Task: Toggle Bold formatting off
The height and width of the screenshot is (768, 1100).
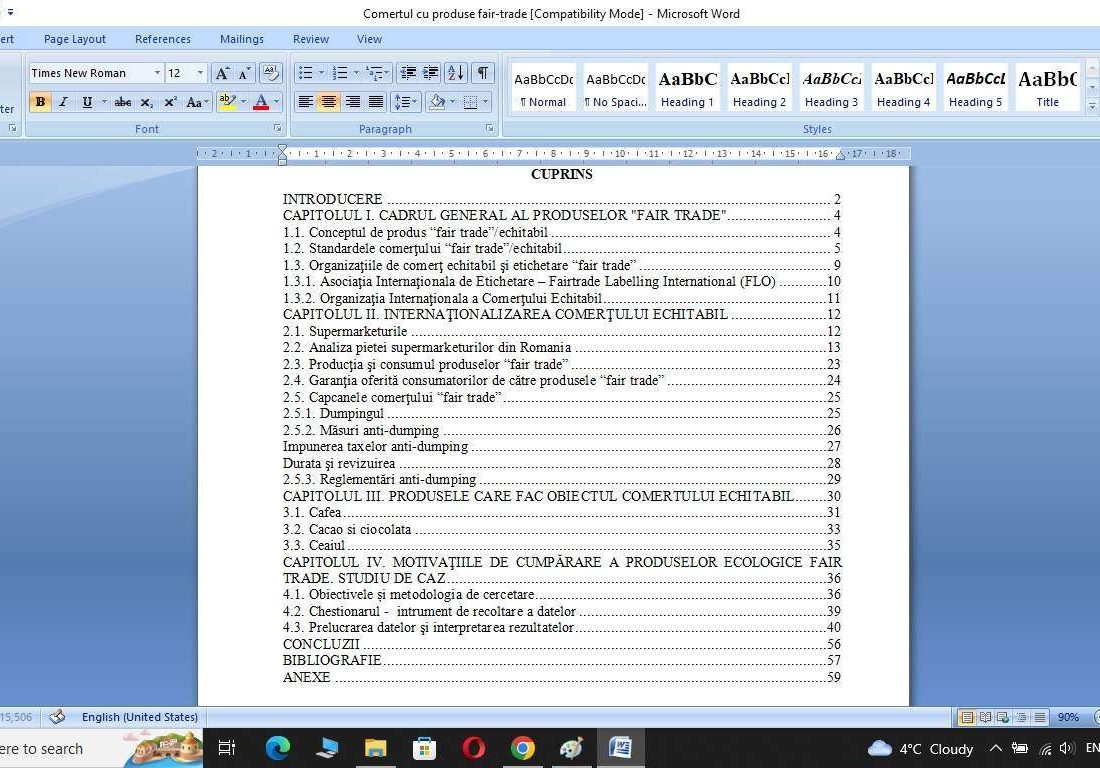Action: [x=40, y=102]
